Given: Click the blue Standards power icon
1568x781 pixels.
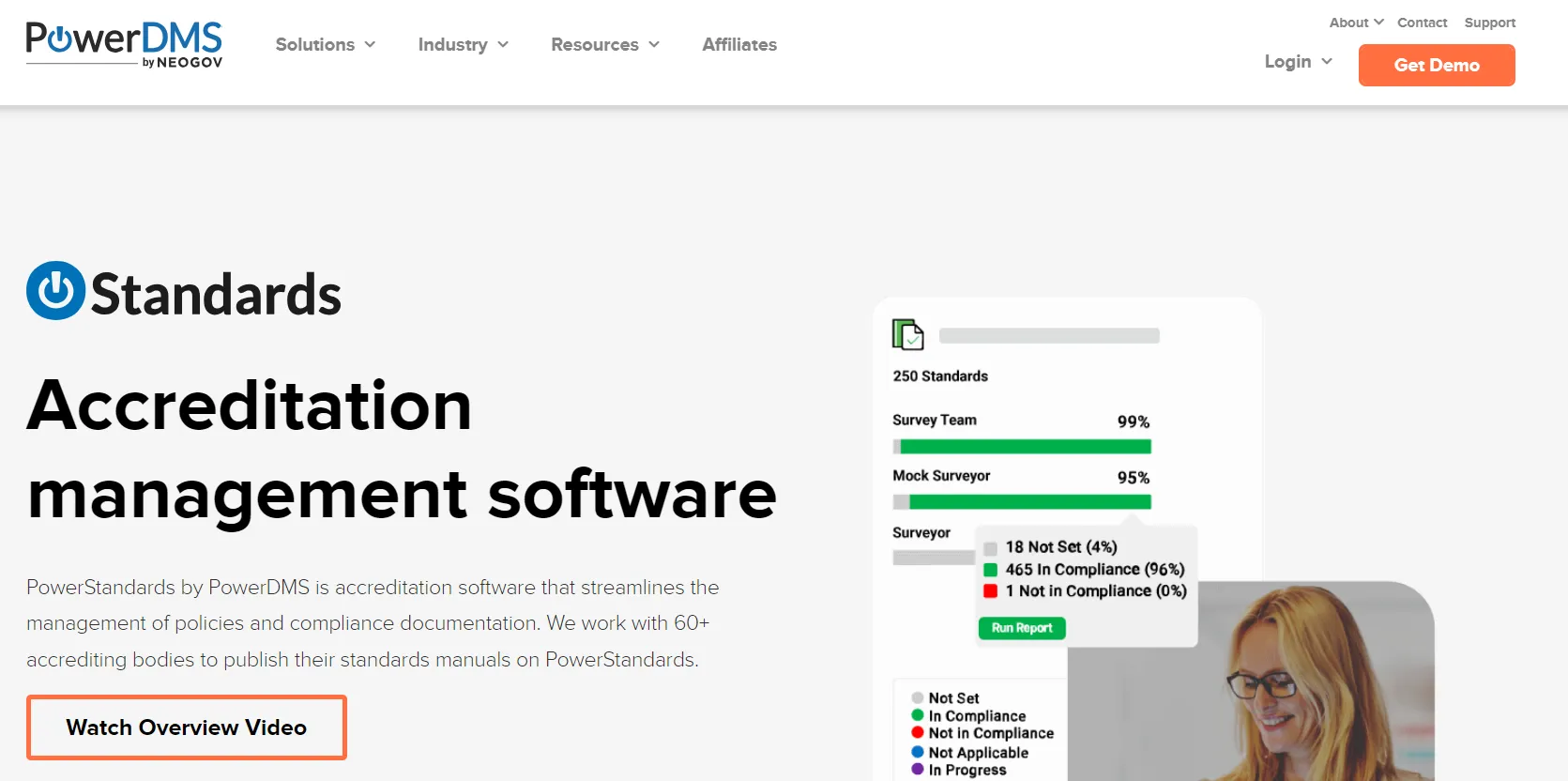Looking at the screenshot, I should [x=56, y=291].
